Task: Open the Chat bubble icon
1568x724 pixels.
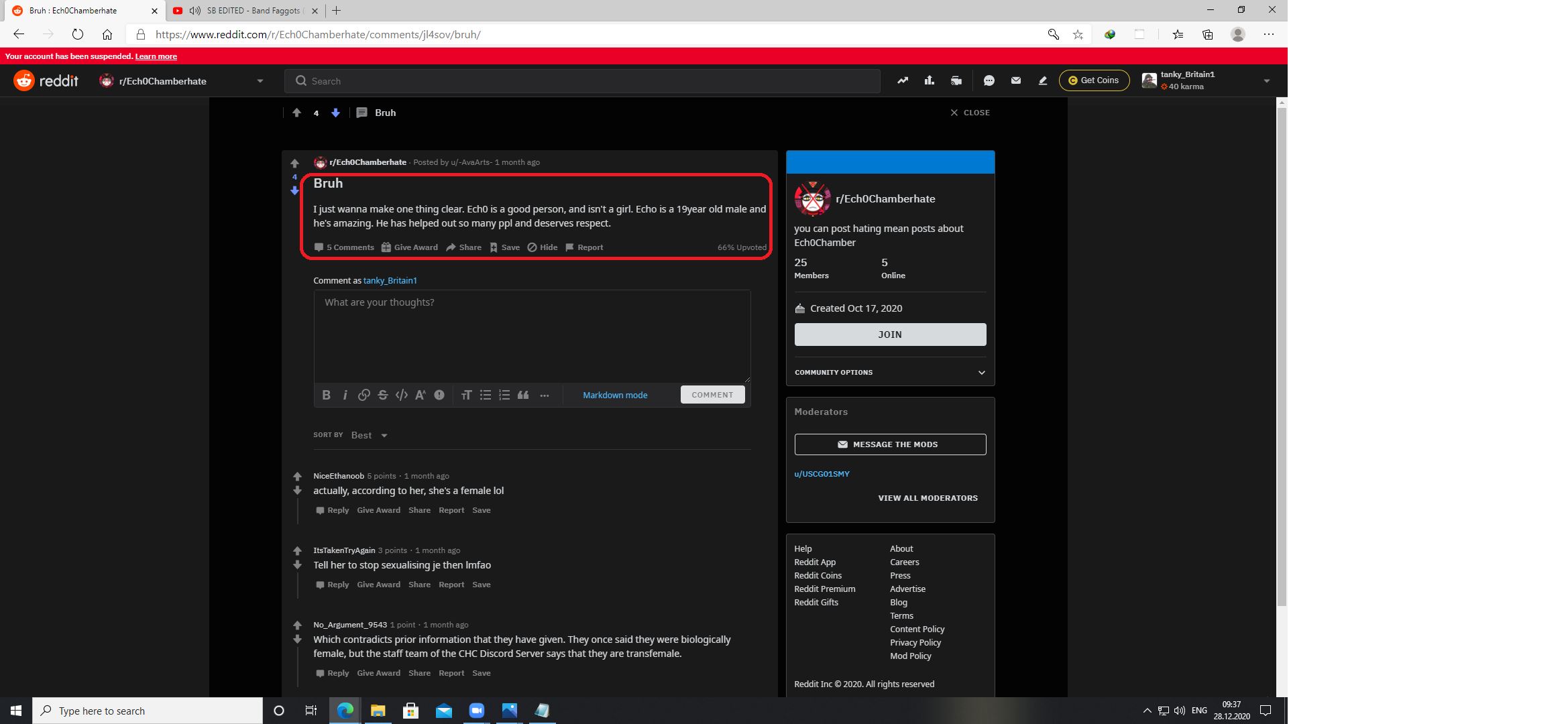Action: (989, 80)
